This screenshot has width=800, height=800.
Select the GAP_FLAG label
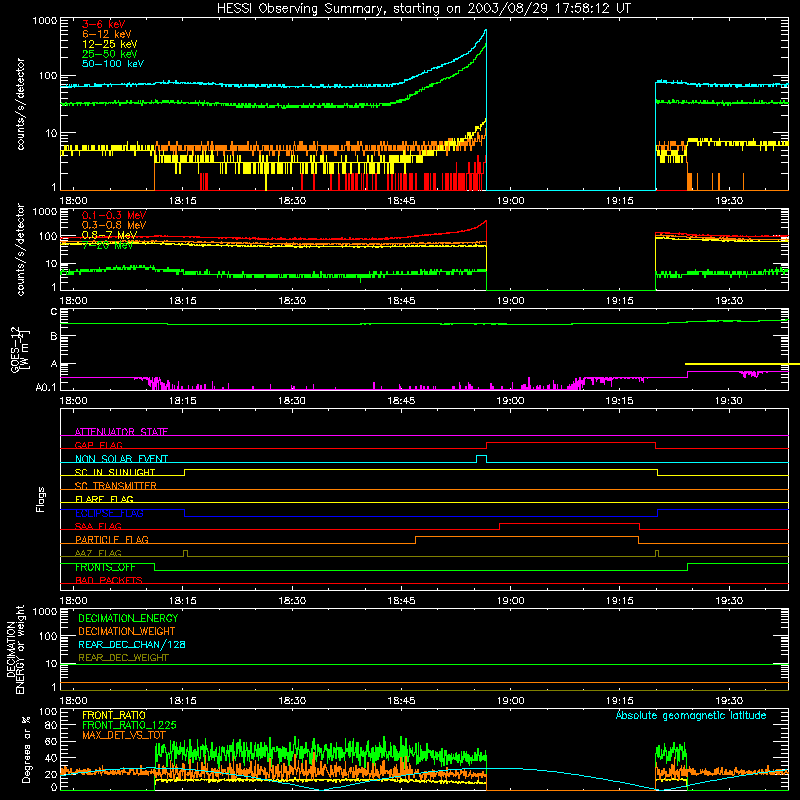[x=98, y=445]
